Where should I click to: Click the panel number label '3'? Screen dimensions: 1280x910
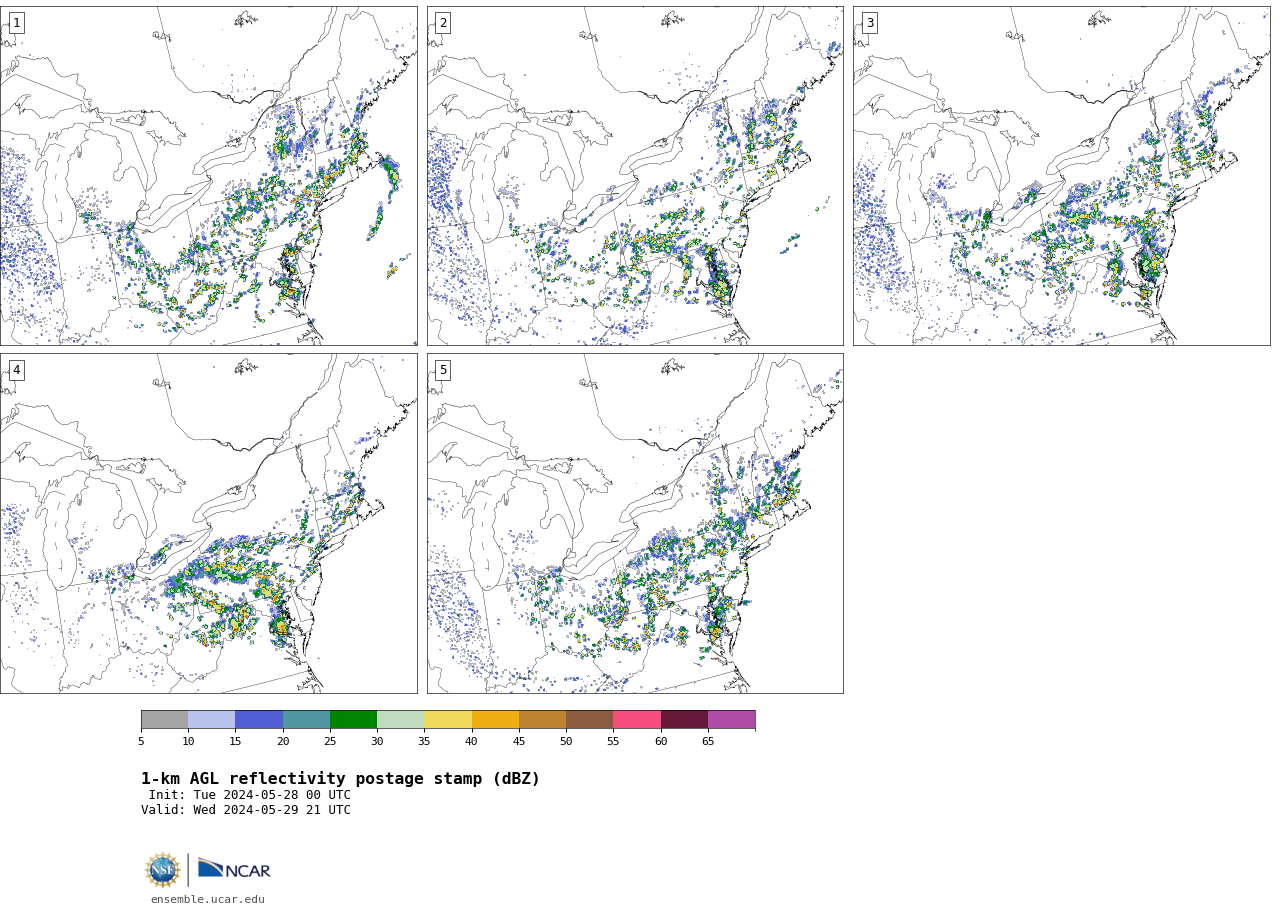coord(870,23)
